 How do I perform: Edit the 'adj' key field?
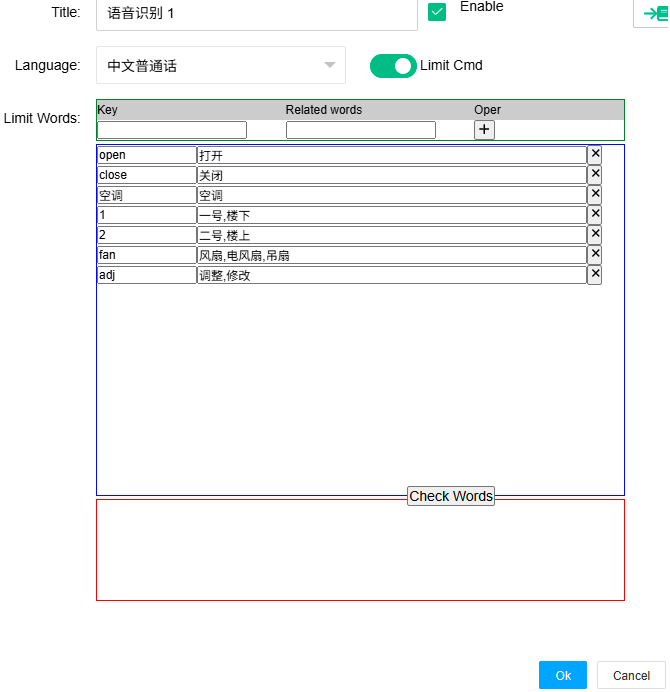tap(147, 275)
